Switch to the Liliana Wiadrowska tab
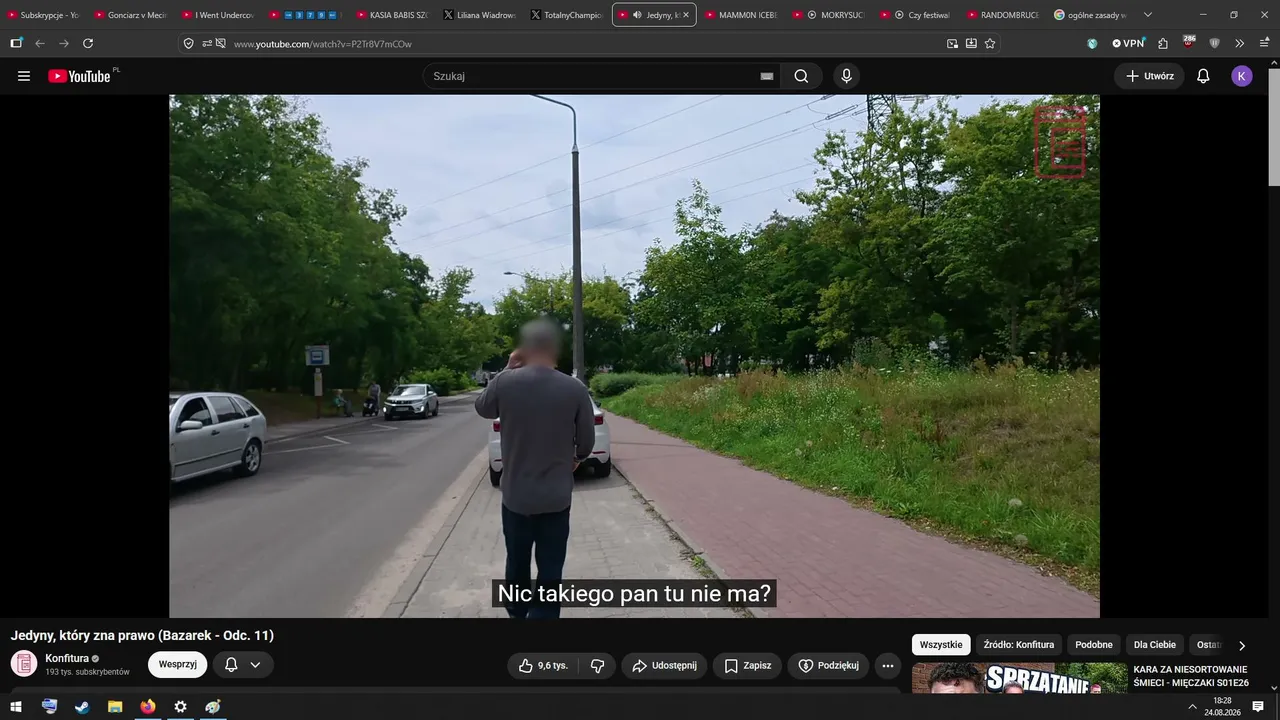Viewport: 1280px width, 720px height. pos(480,15)
